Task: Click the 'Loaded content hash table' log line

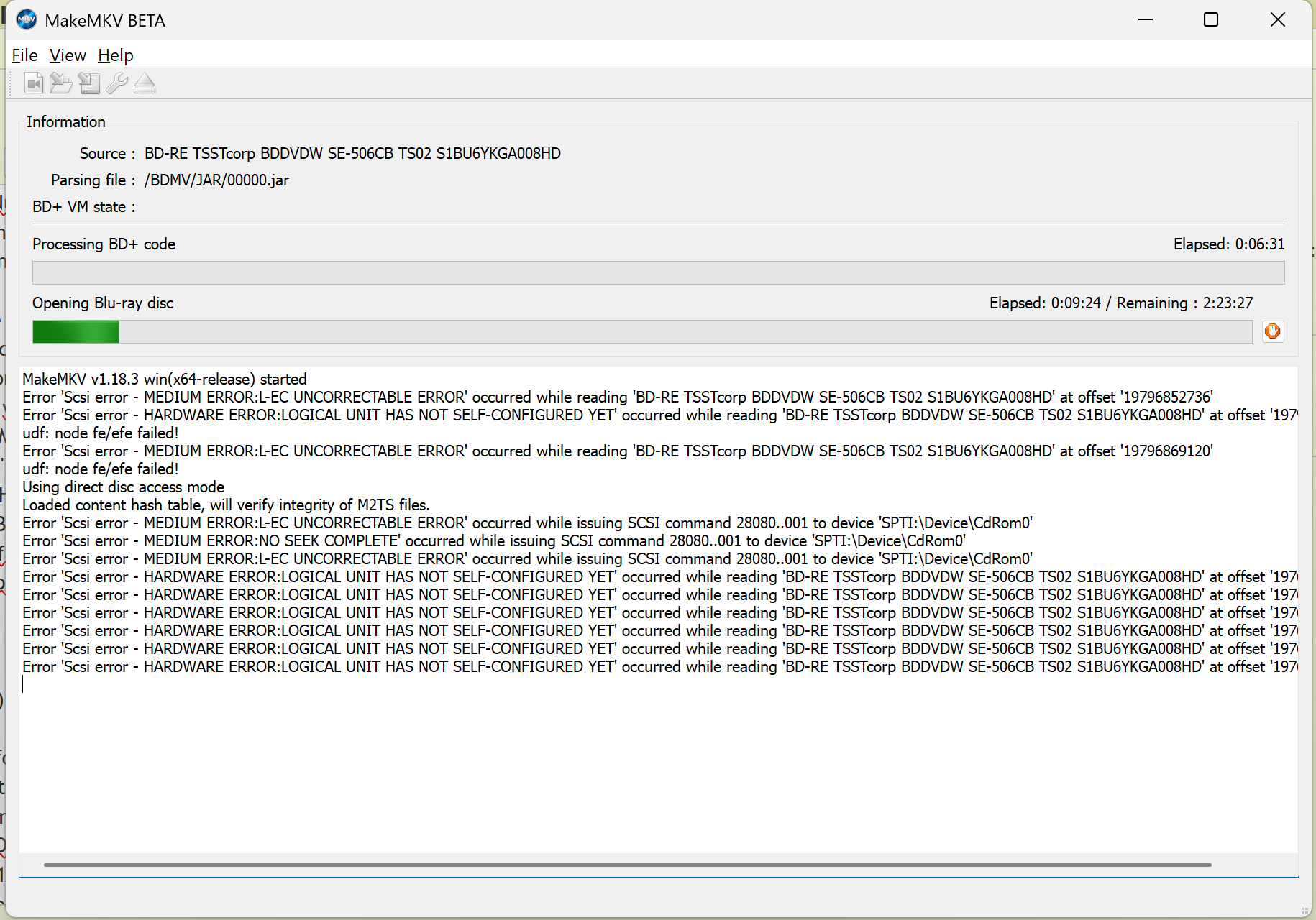Action: (x=226, y=505)
